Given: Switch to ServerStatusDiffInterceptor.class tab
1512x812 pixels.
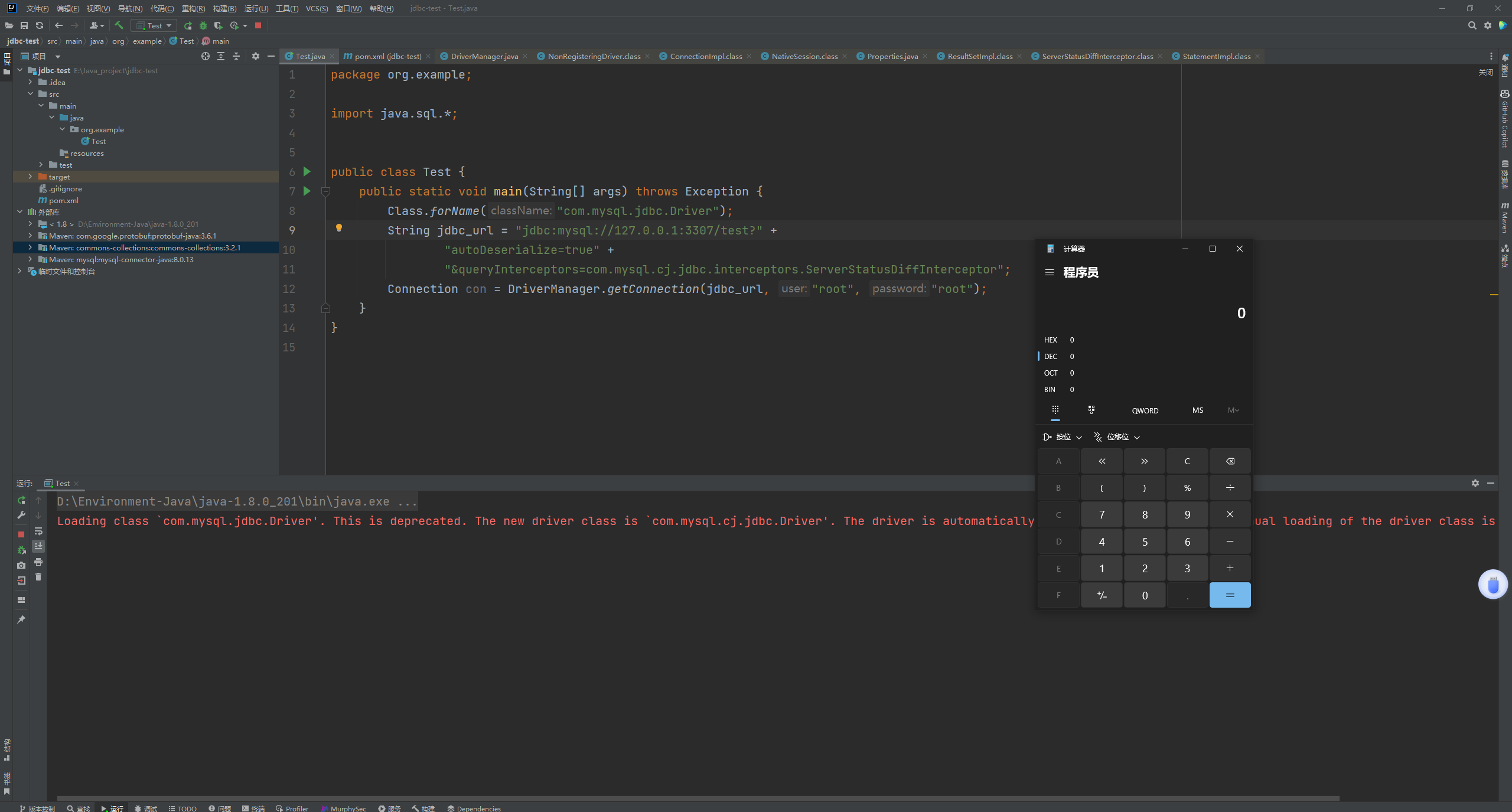Looking at the screenshot, I should pyautogui.click(x=1097, y=57).
